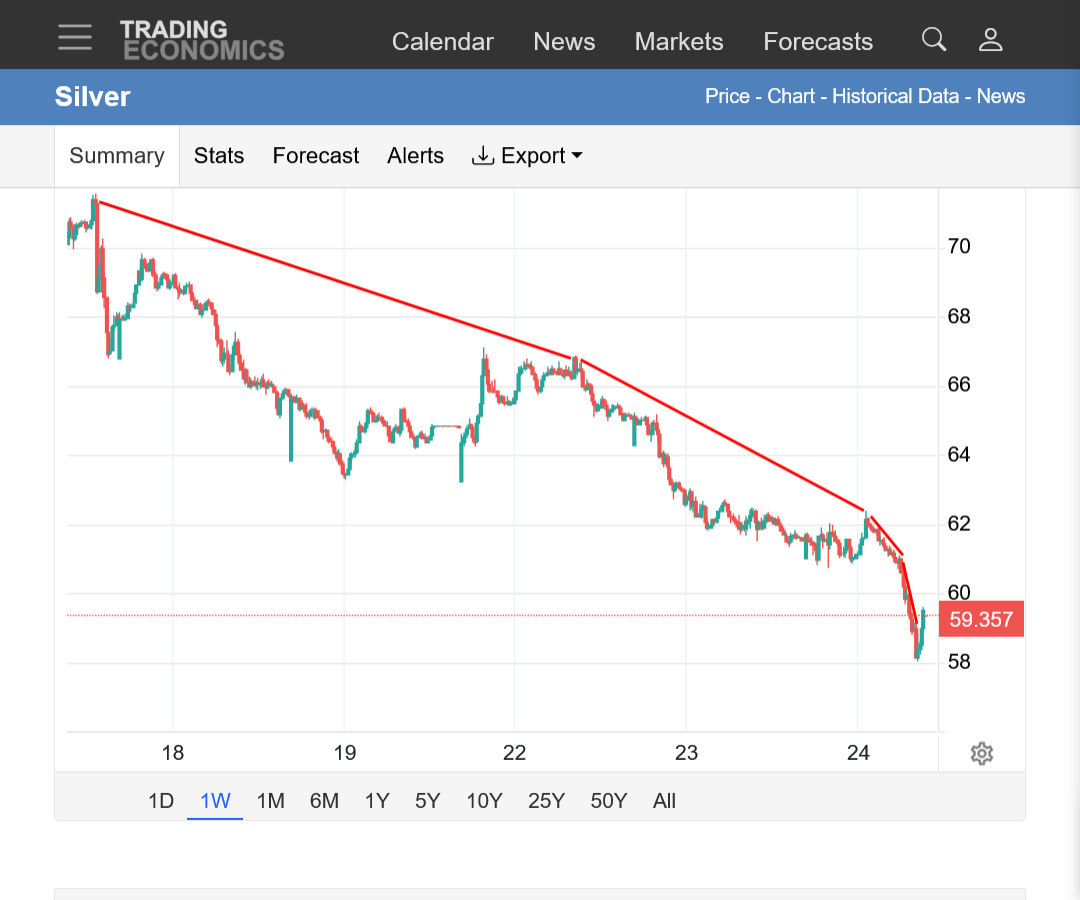Image resolution: width=1080 pixels, height=900 pixels.
Task: Select the Alerts tab
Action: coord(415,156)
